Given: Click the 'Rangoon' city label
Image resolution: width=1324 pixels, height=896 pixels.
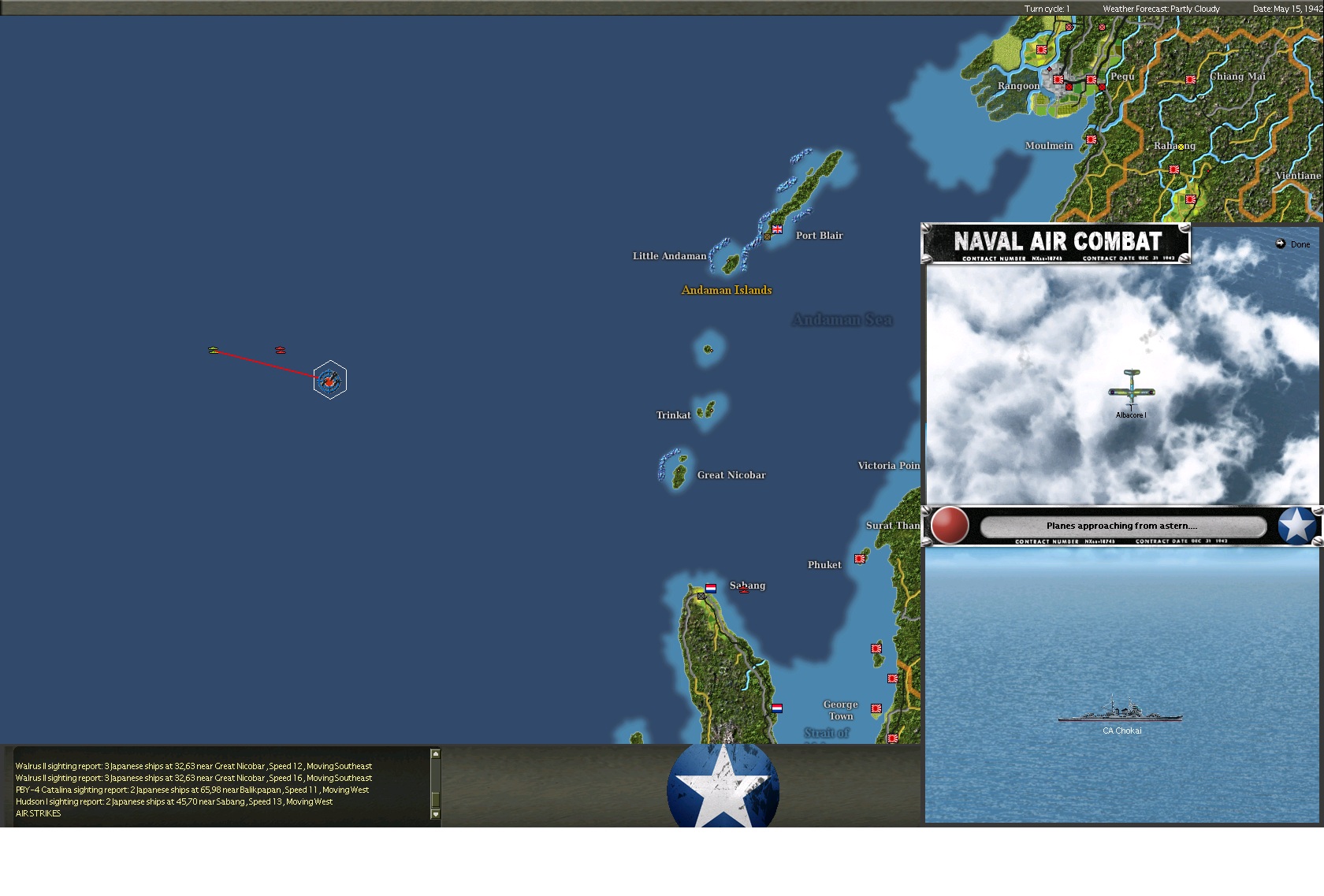Looking at the screenshot, I should click(x=1018, y=85).
